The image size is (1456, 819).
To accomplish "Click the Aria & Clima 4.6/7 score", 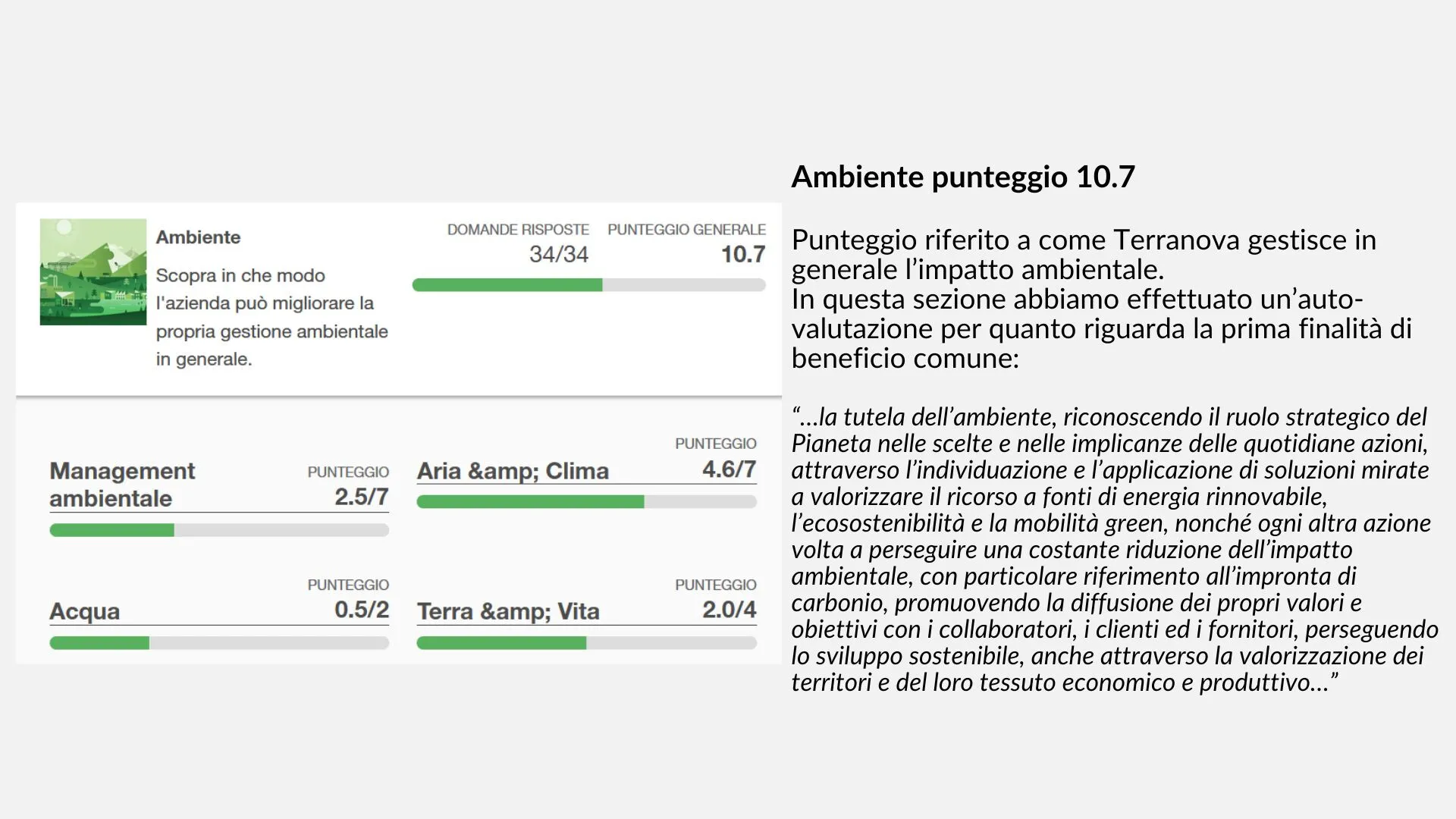I will point(729,469).
